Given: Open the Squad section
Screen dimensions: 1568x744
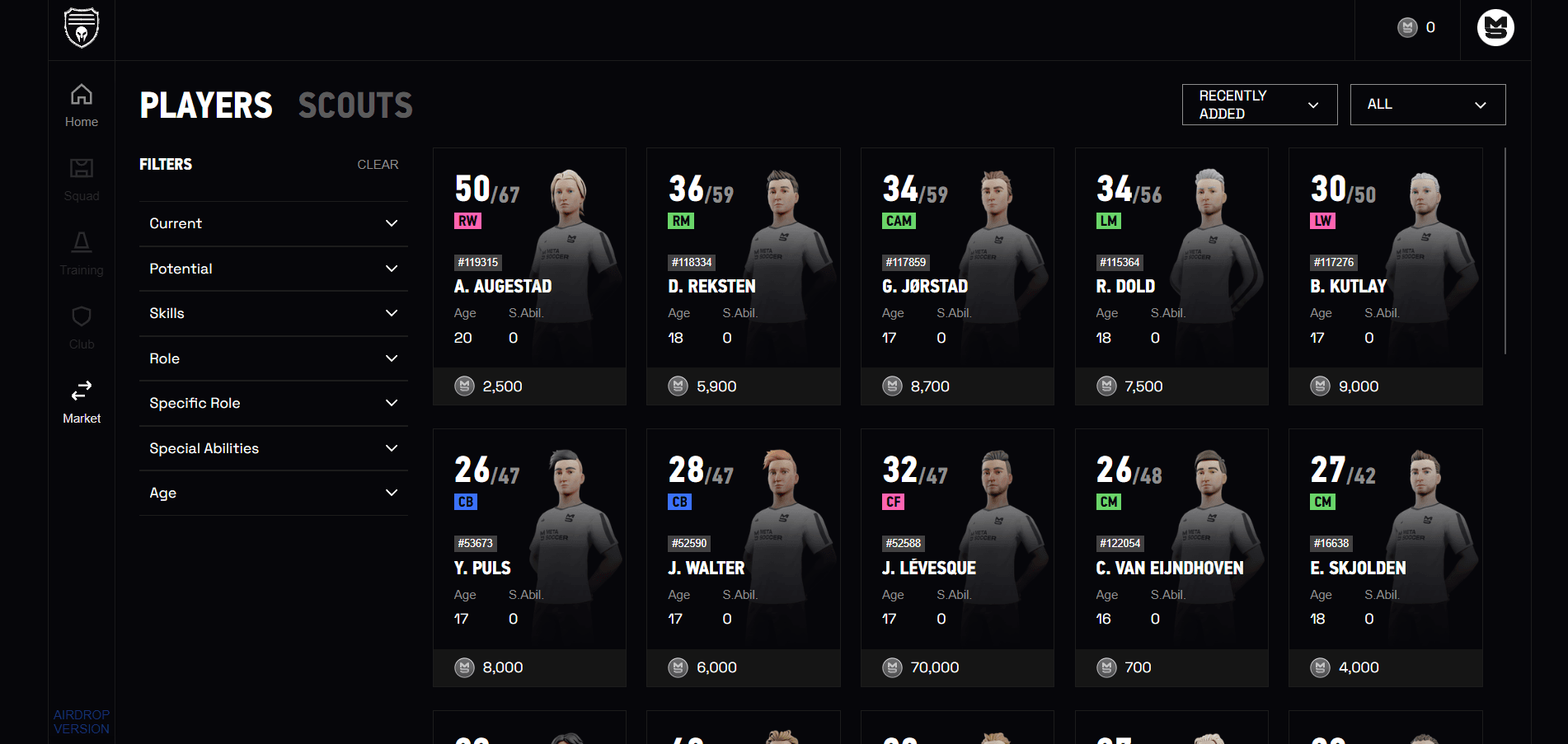Looking at the screenshot, I should pos(82,180).
